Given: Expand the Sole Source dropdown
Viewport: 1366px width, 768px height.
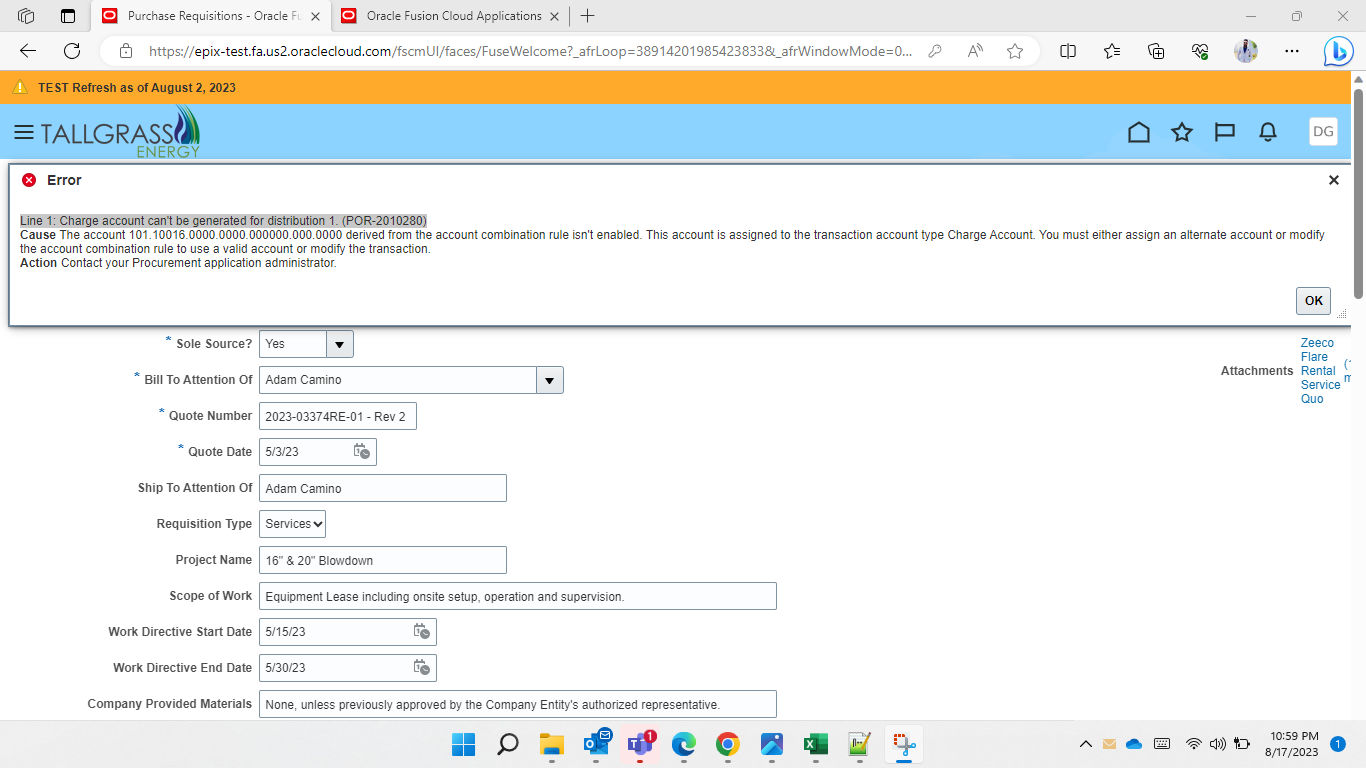Looking at the screenshot, I should pos(340,344).
